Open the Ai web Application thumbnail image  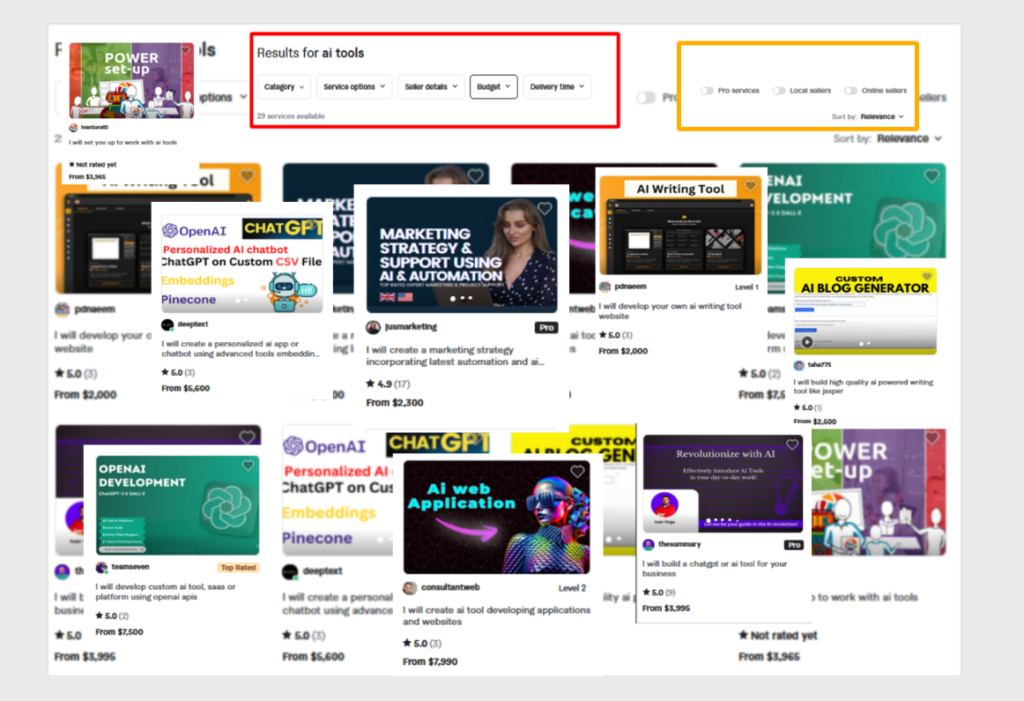(x=496, y=517)
